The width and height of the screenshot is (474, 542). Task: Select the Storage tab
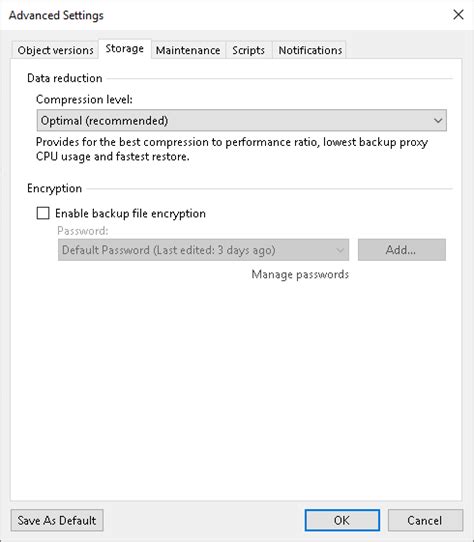click(124, 49)
